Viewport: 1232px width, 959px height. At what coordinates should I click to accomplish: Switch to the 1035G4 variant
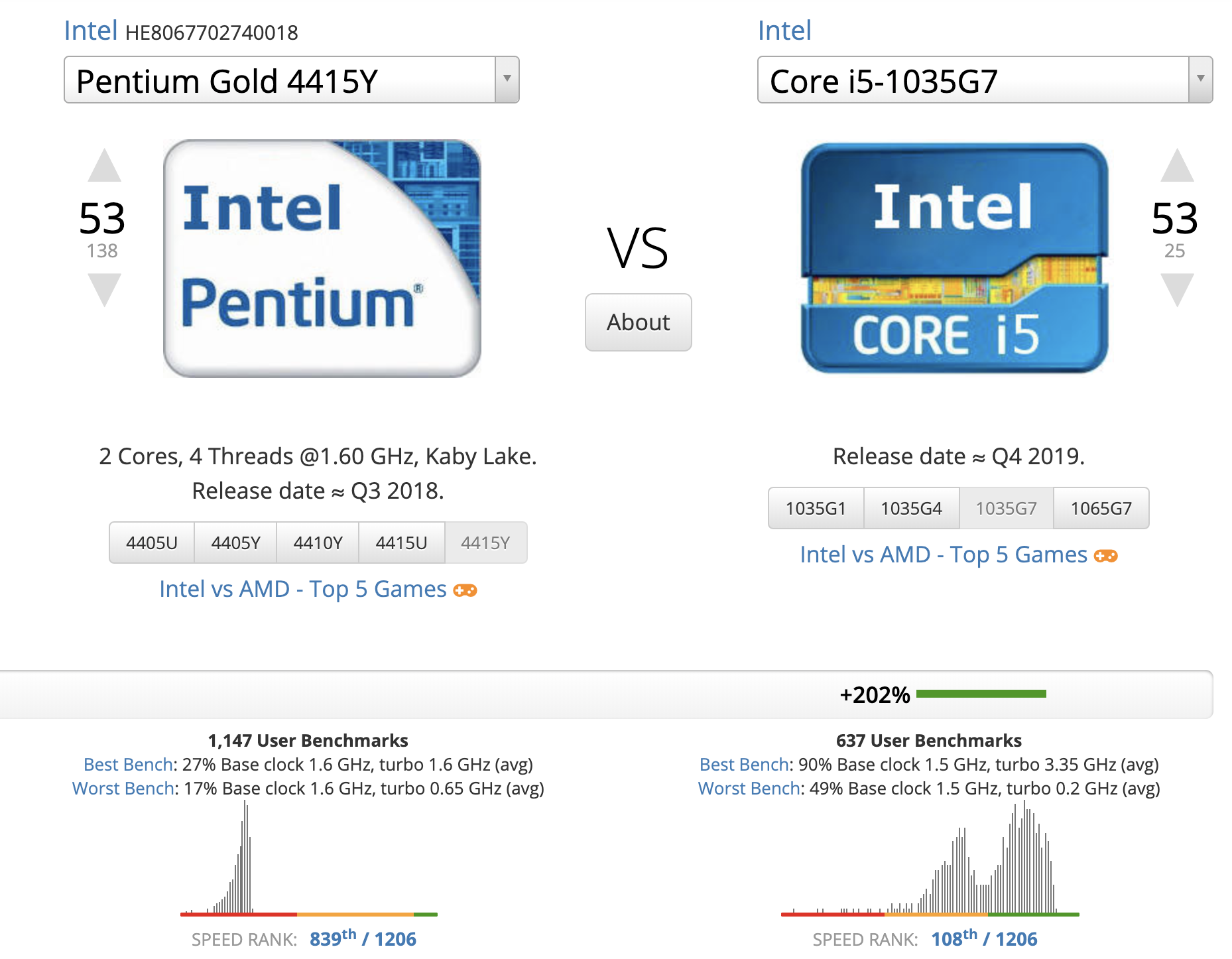pos(912,508)
